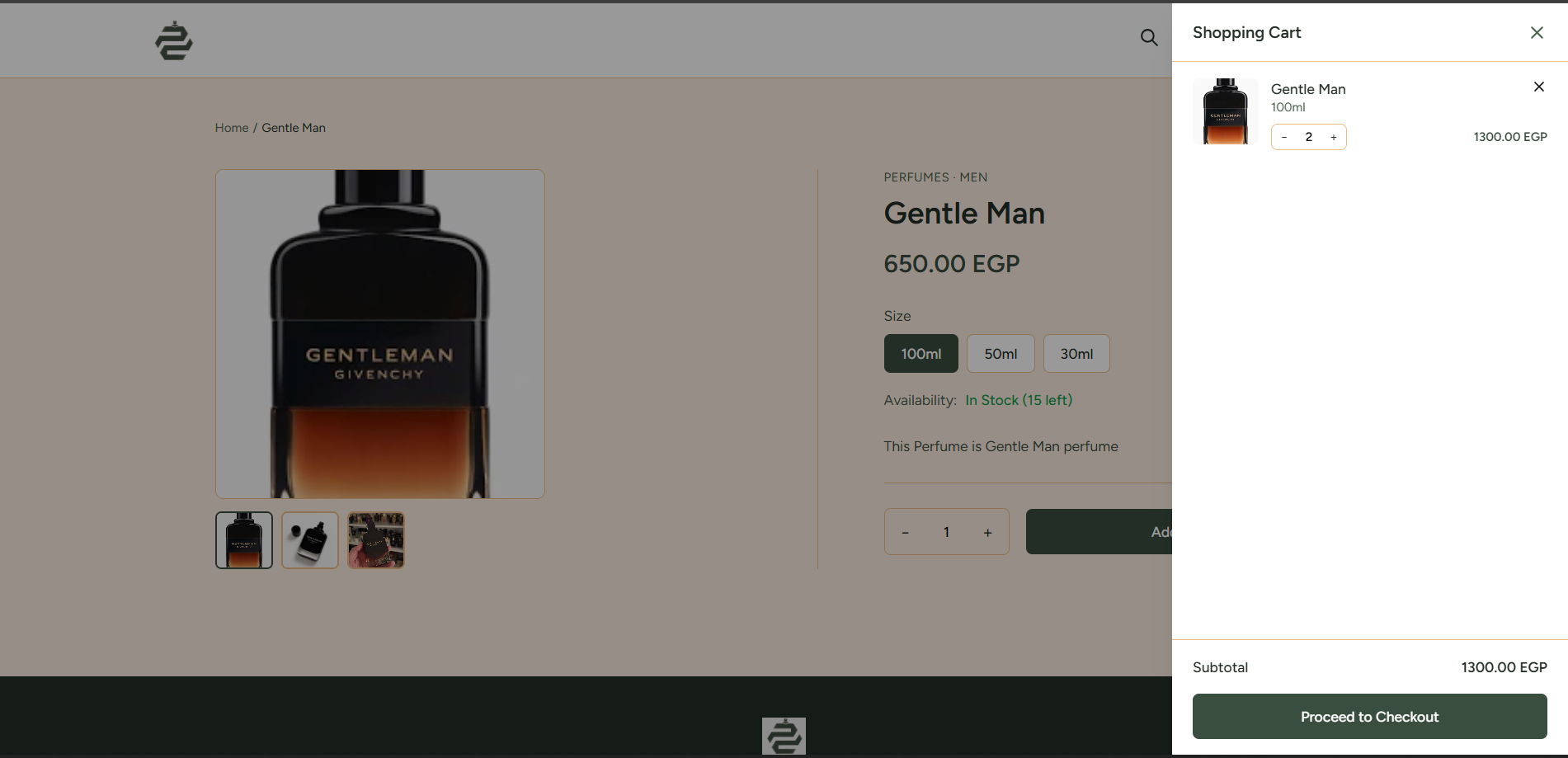
Task: Click the Gentle Man name in cart
Action: click(1308, 89)
